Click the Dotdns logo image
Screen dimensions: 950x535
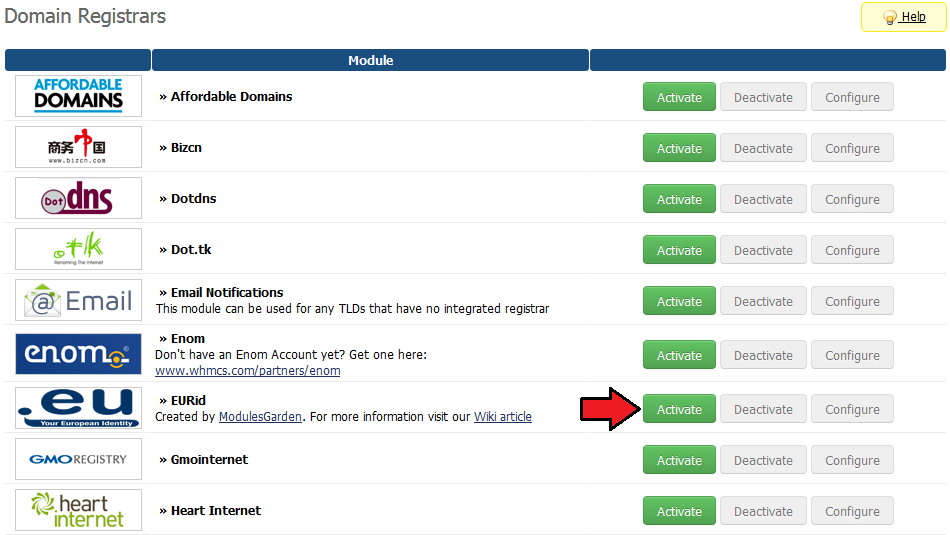78,198
